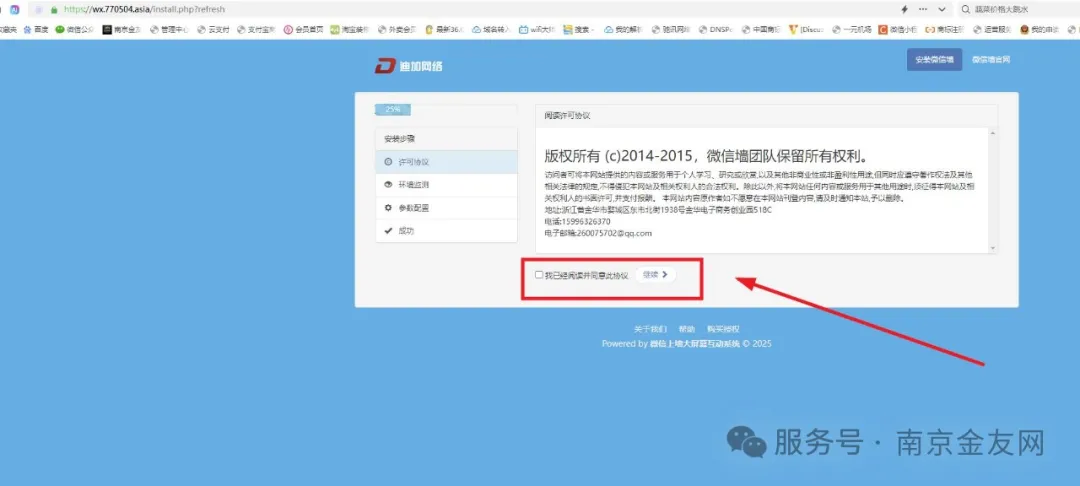
Task: Open the 一元机场 bookmark
Action: click(851, 30)
